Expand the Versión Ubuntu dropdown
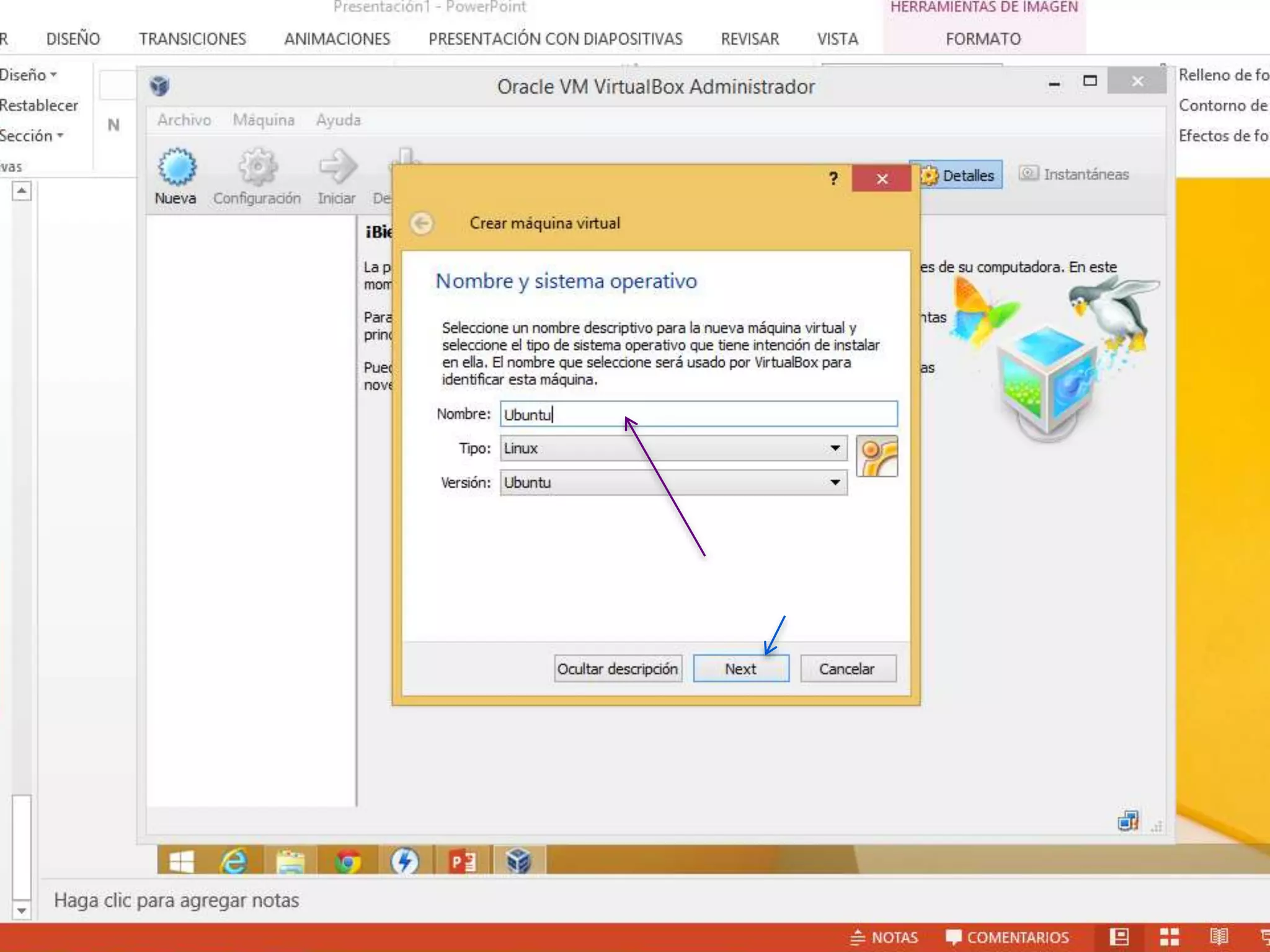 click(x=835, y=482)
